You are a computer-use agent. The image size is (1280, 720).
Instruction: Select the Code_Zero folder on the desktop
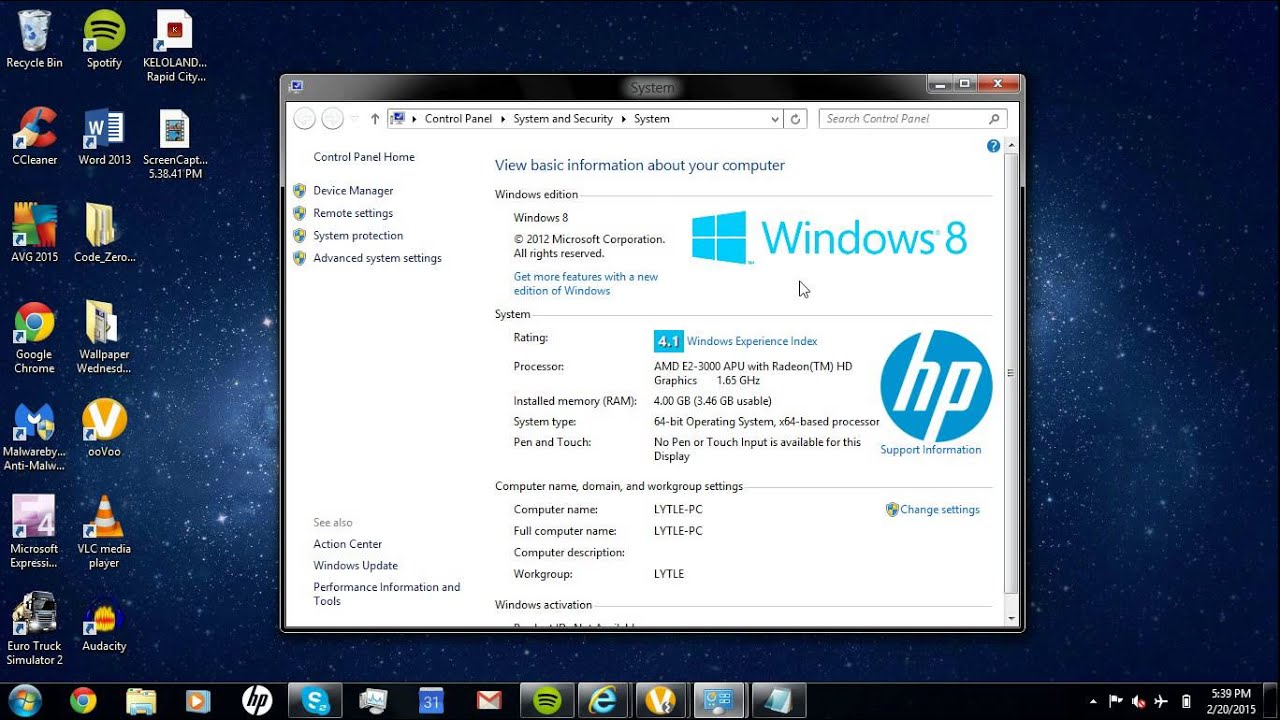pyautogui.click(x=104, y=233)
